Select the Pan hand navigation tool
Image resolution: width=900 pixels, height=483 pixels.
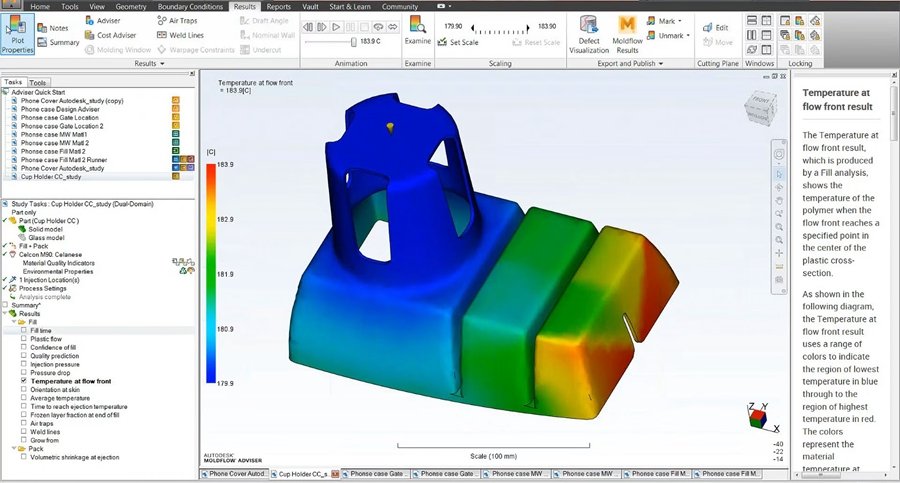click(779, 200)
